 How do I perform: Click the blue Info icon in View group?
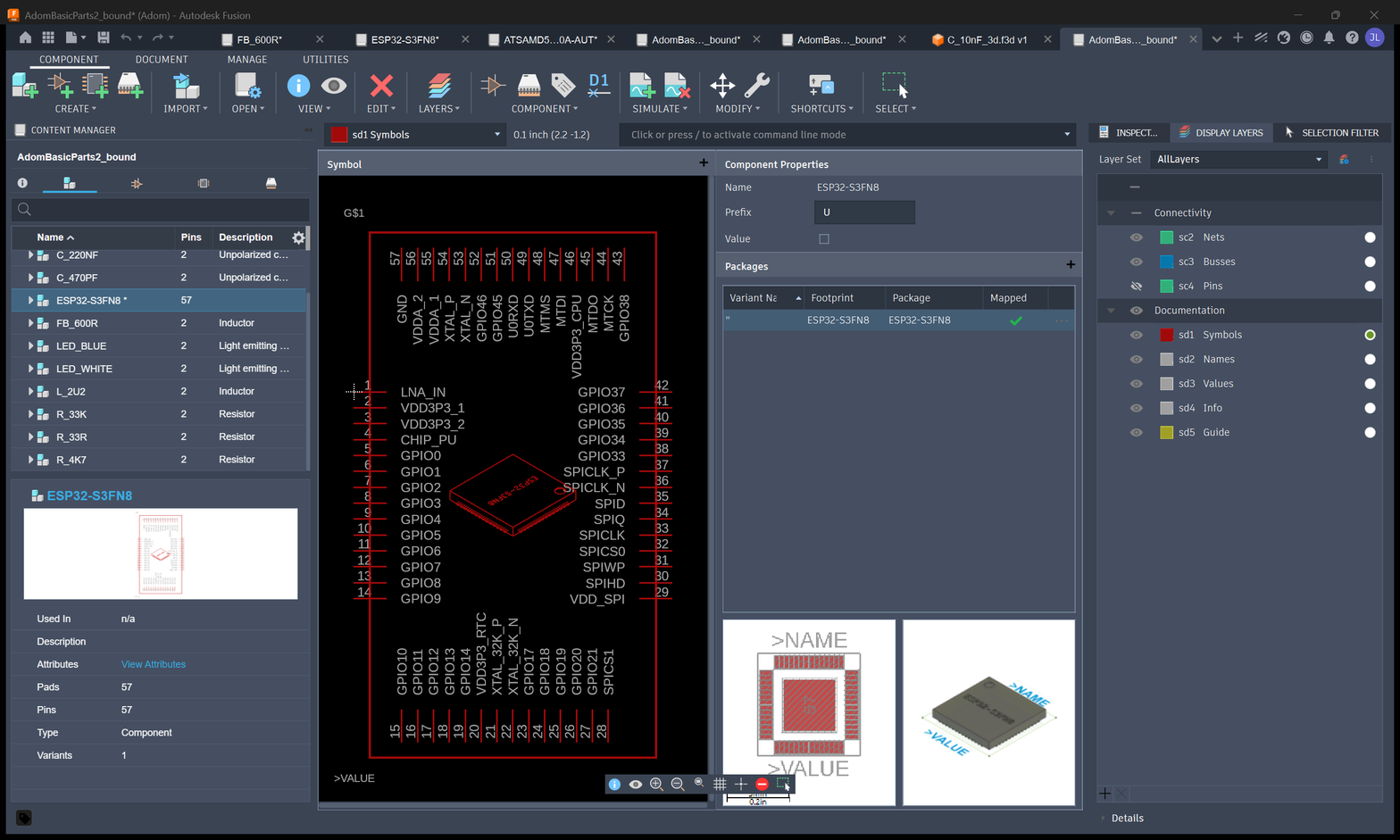(298, 86)
